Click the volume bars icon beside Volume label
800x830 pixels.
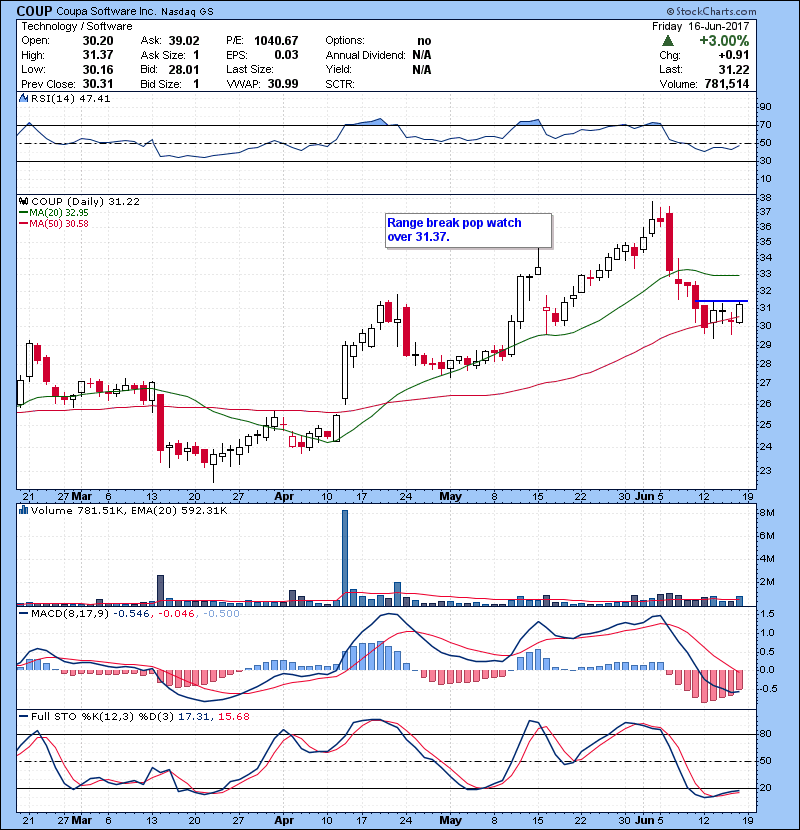coord(23,510)
